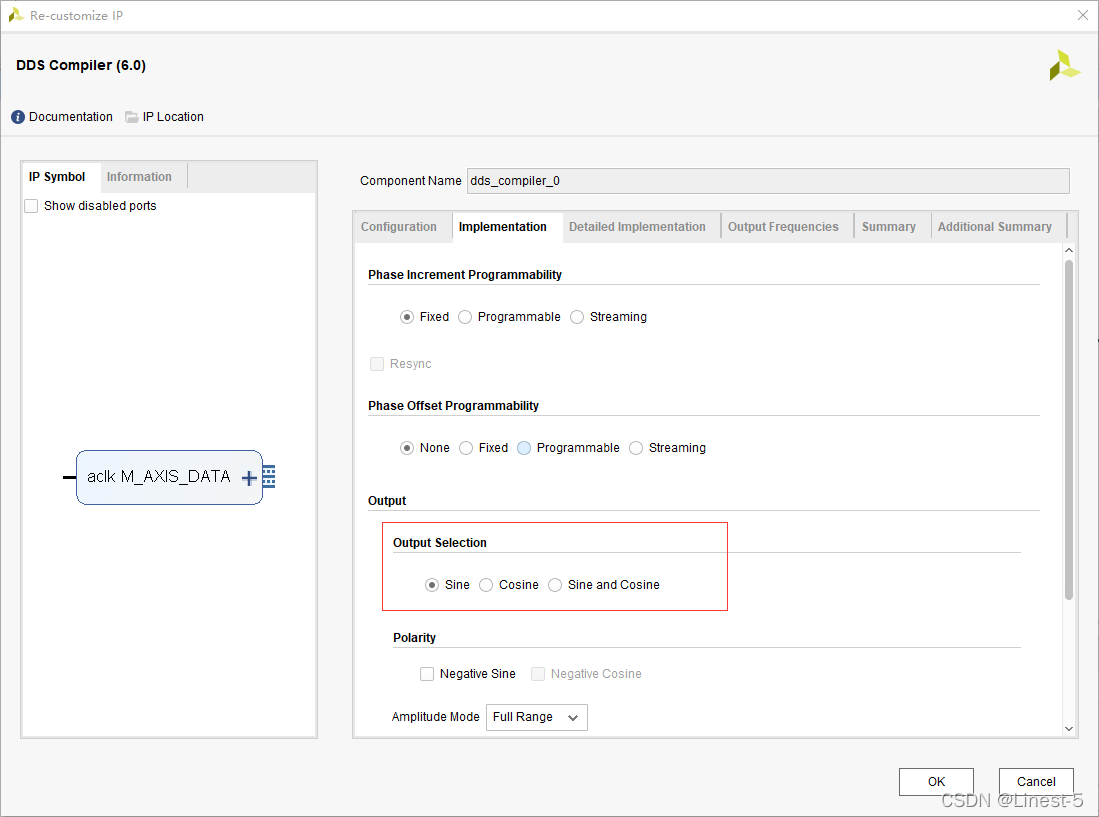This screenshot has height=817, width=1099.
Task: Click the Phase Offset Programmability heading
Action: click(453, 406)
